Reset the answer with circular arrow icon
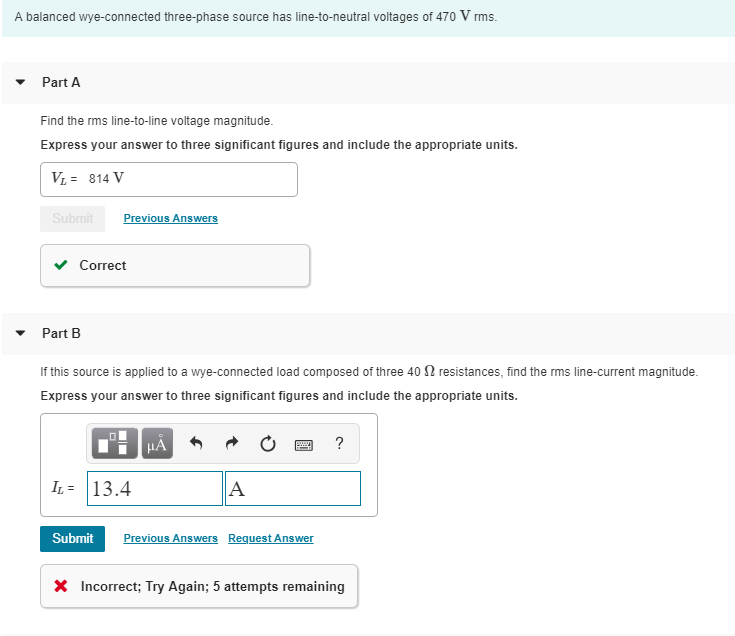Screen dimensions: 735x636 (268, 443)
